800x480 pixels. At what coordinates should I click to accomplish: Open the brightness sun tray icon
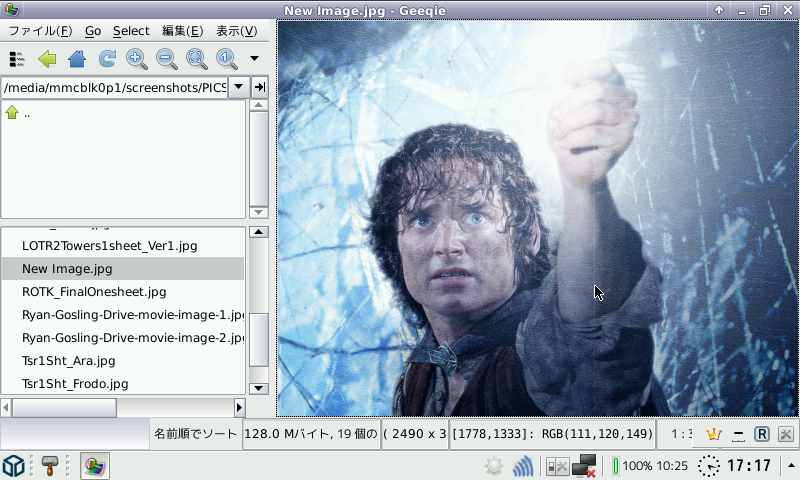[494, 466]
